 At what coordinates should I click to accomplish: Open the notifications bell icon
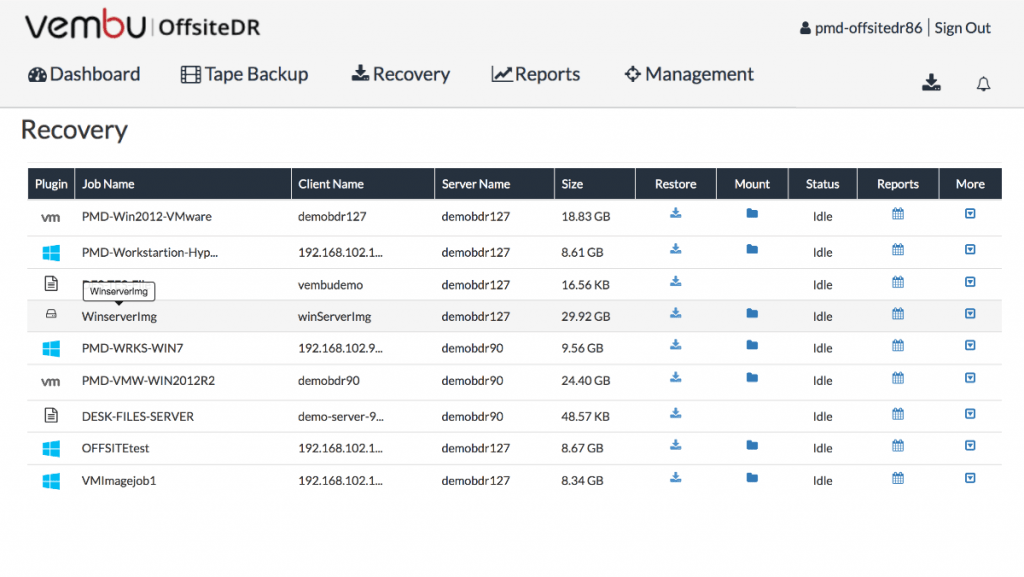pyautogui.click(x=983, y=84)
